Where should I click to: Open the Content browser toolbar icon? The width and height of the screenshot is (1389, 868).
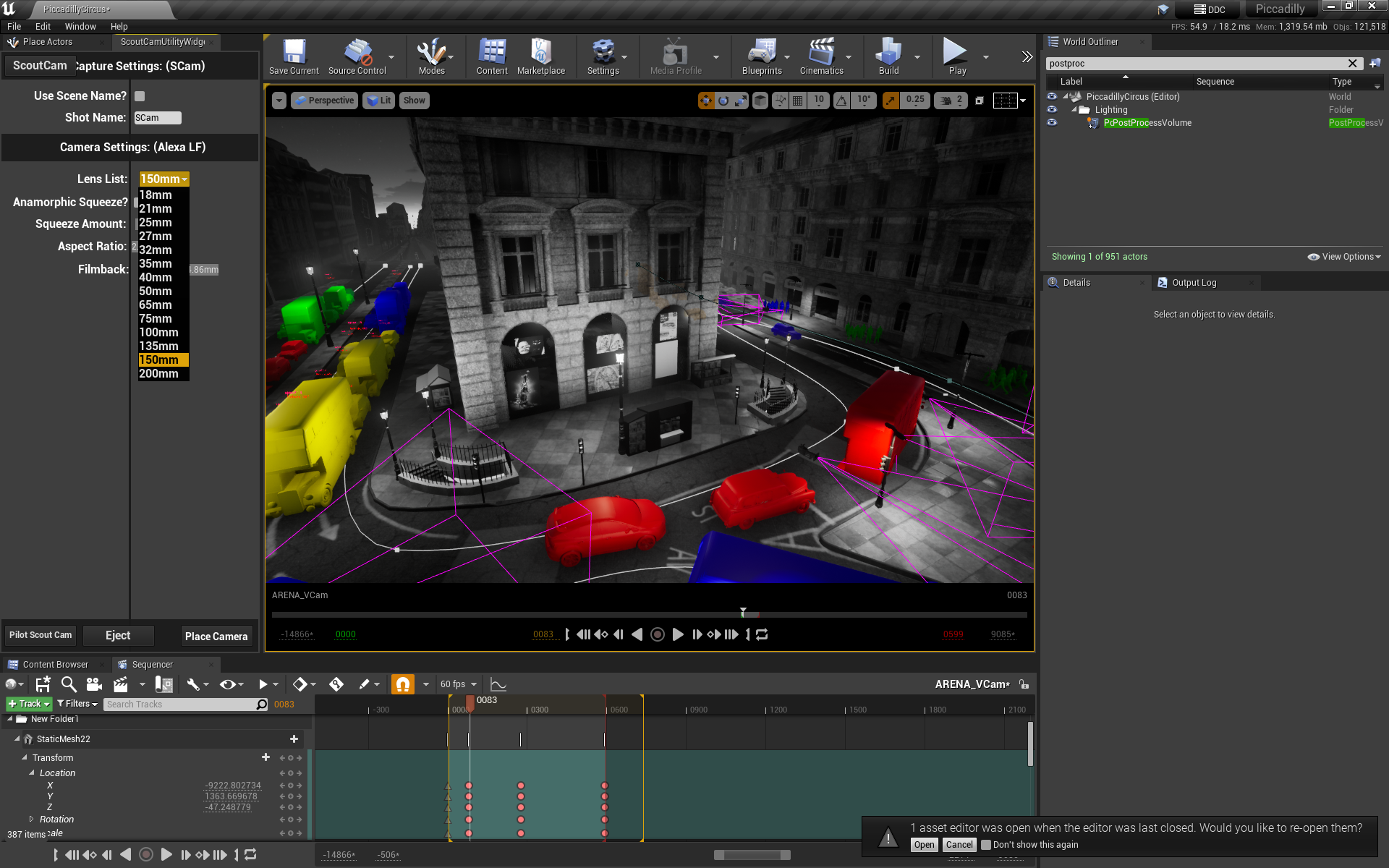(492, 56)
